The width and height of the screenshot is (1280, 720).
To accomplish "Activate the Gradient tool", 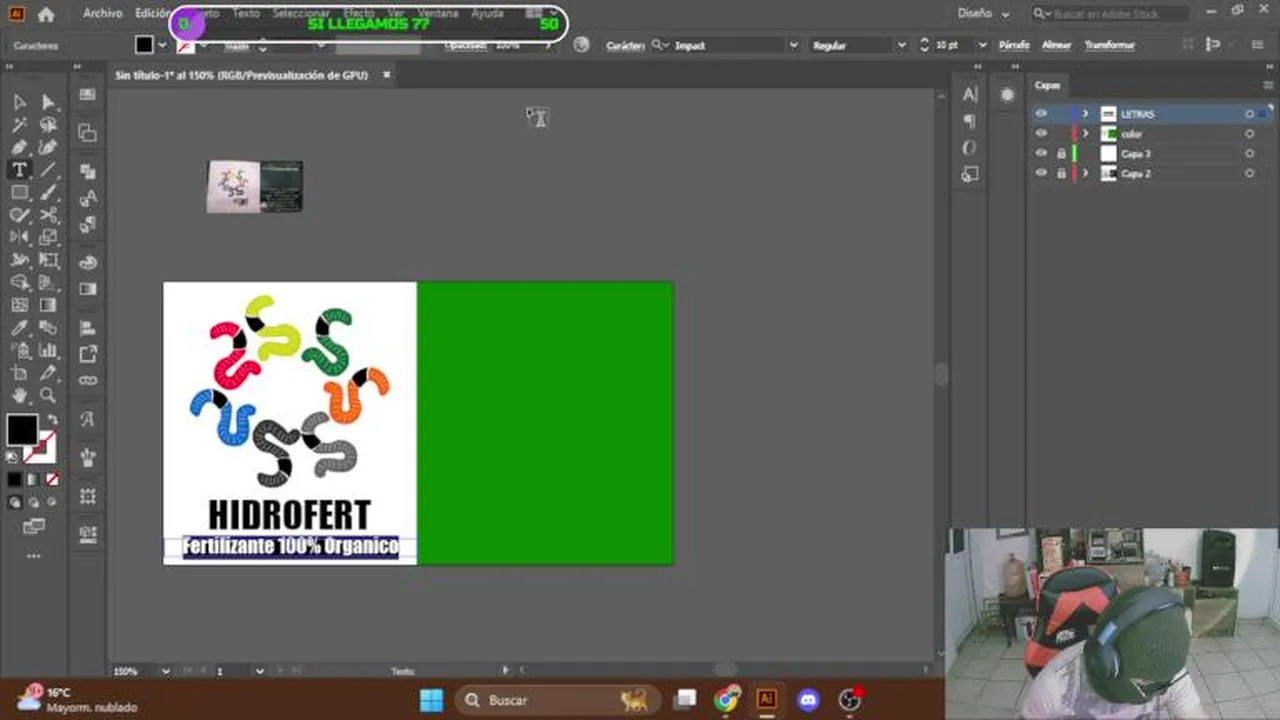I will click(47, 305).
